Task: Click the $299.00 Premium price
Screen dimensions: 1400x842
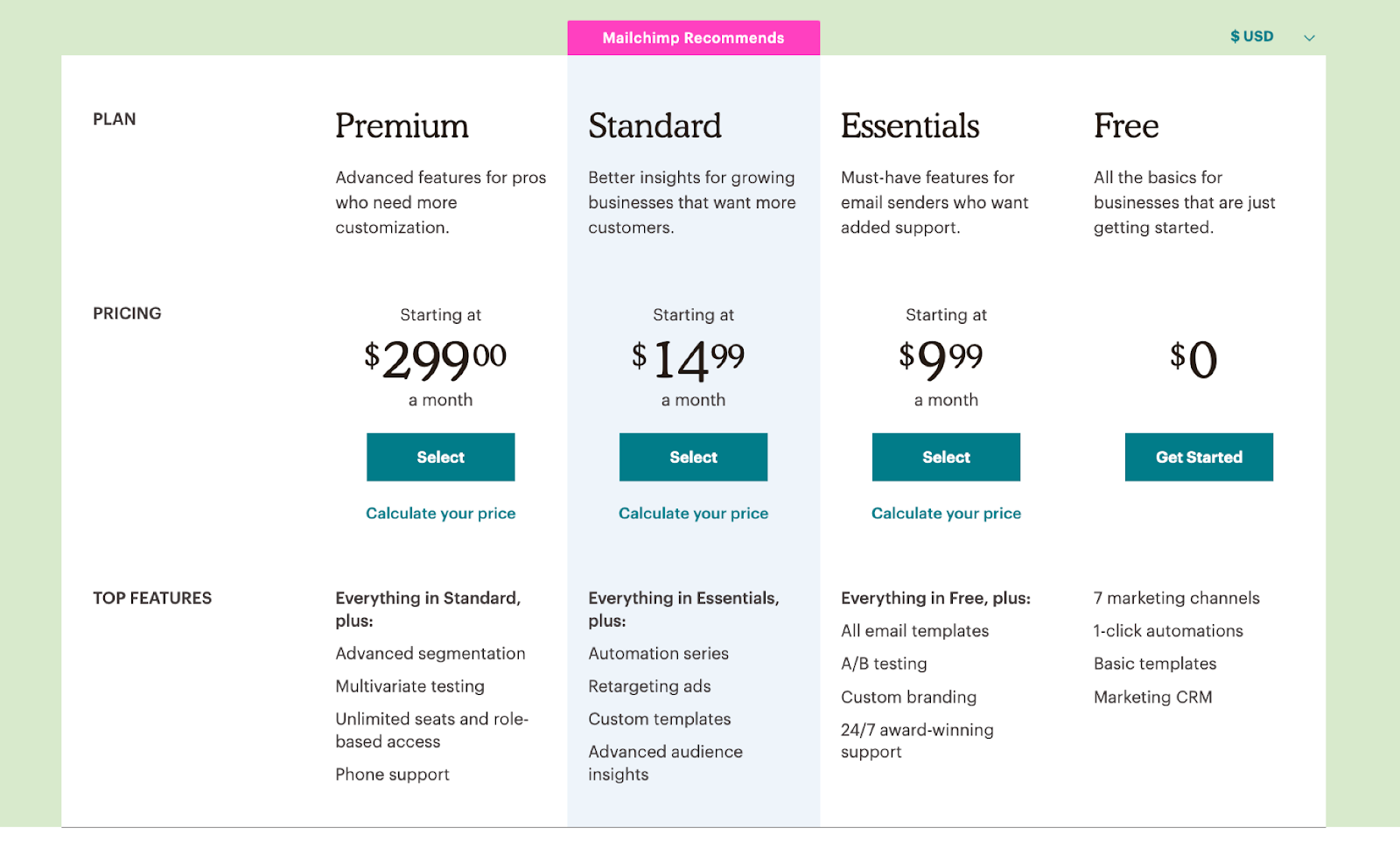Action: click(x=435, y=359)
